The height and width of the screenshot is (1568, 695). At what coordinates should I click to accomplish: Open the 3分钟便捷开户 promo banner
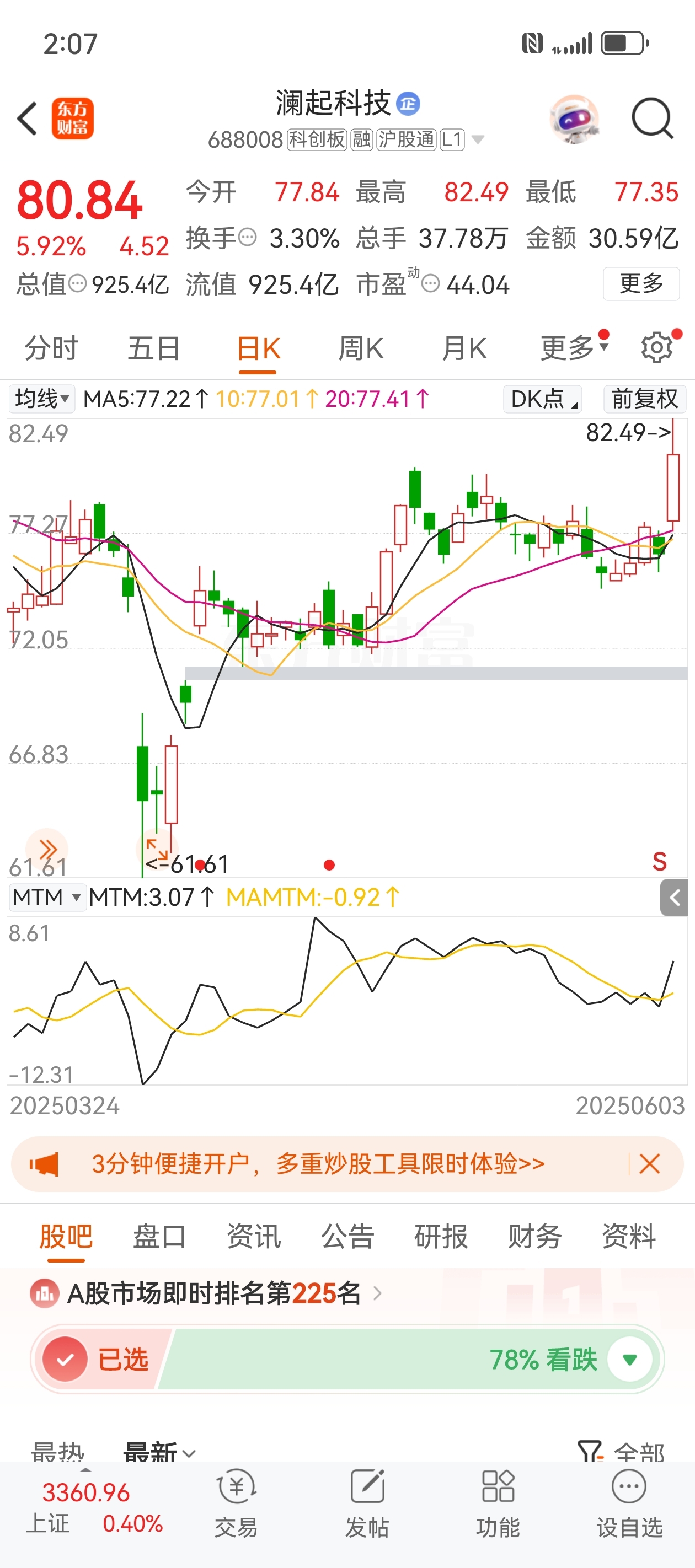coord(347,1164)
